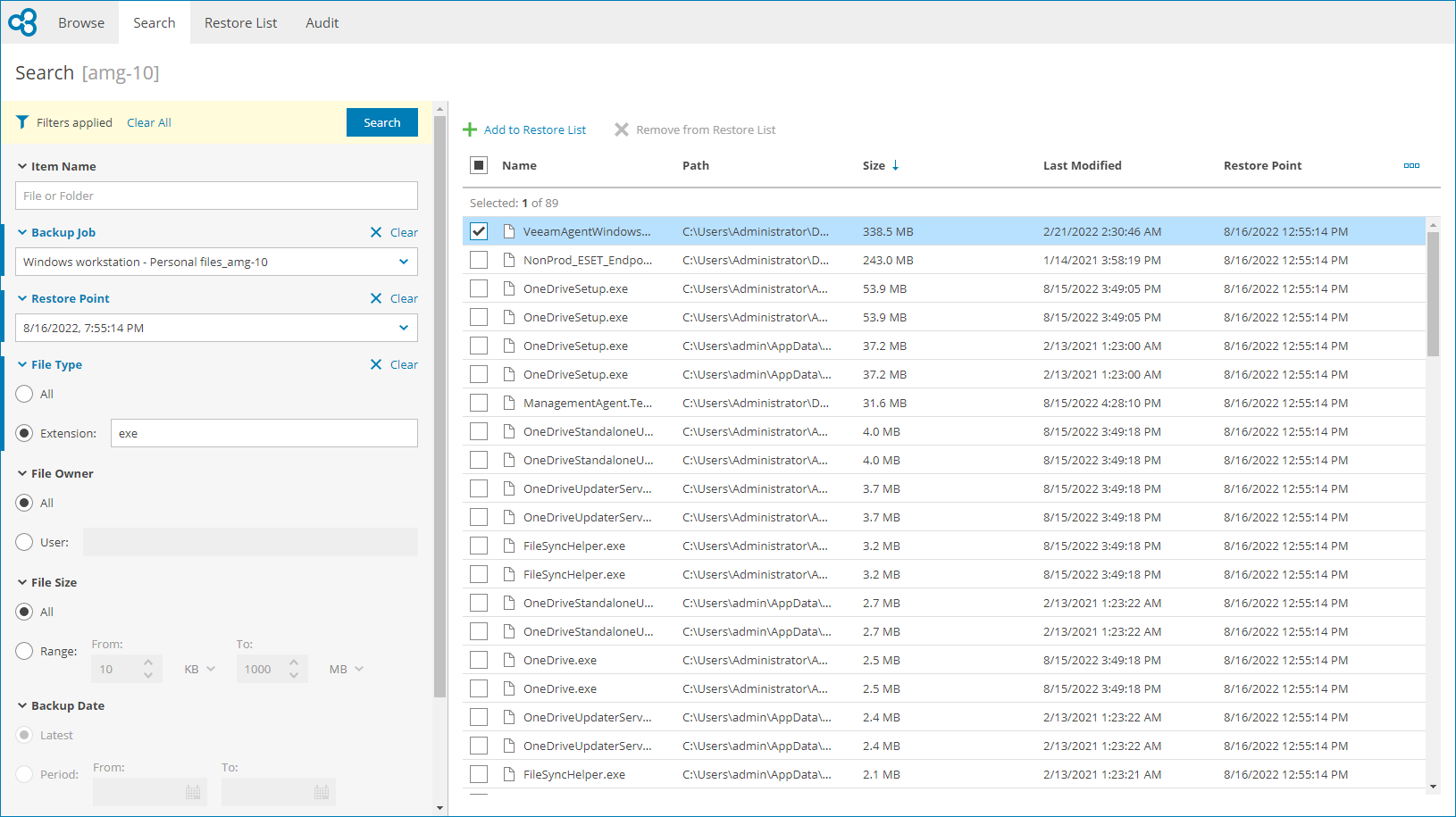The height and width of the screenshot is (817, 1456).
Task: Check the select-all checkbox in the table header
Action: [479, 165]
